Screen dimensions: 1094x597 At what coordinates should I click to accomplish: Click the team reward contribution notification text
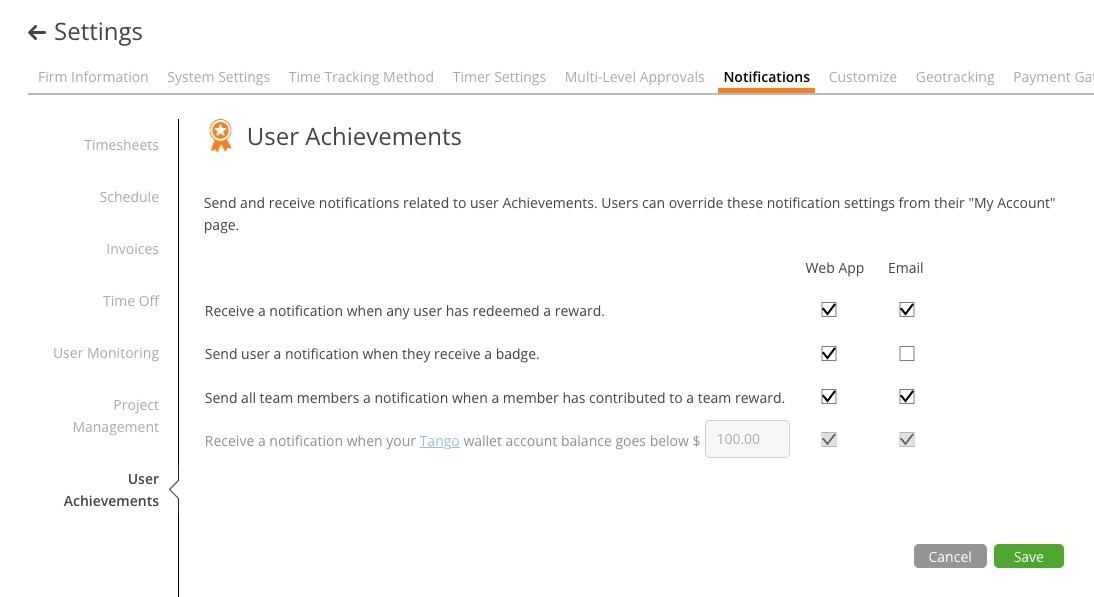click(495, 398)
